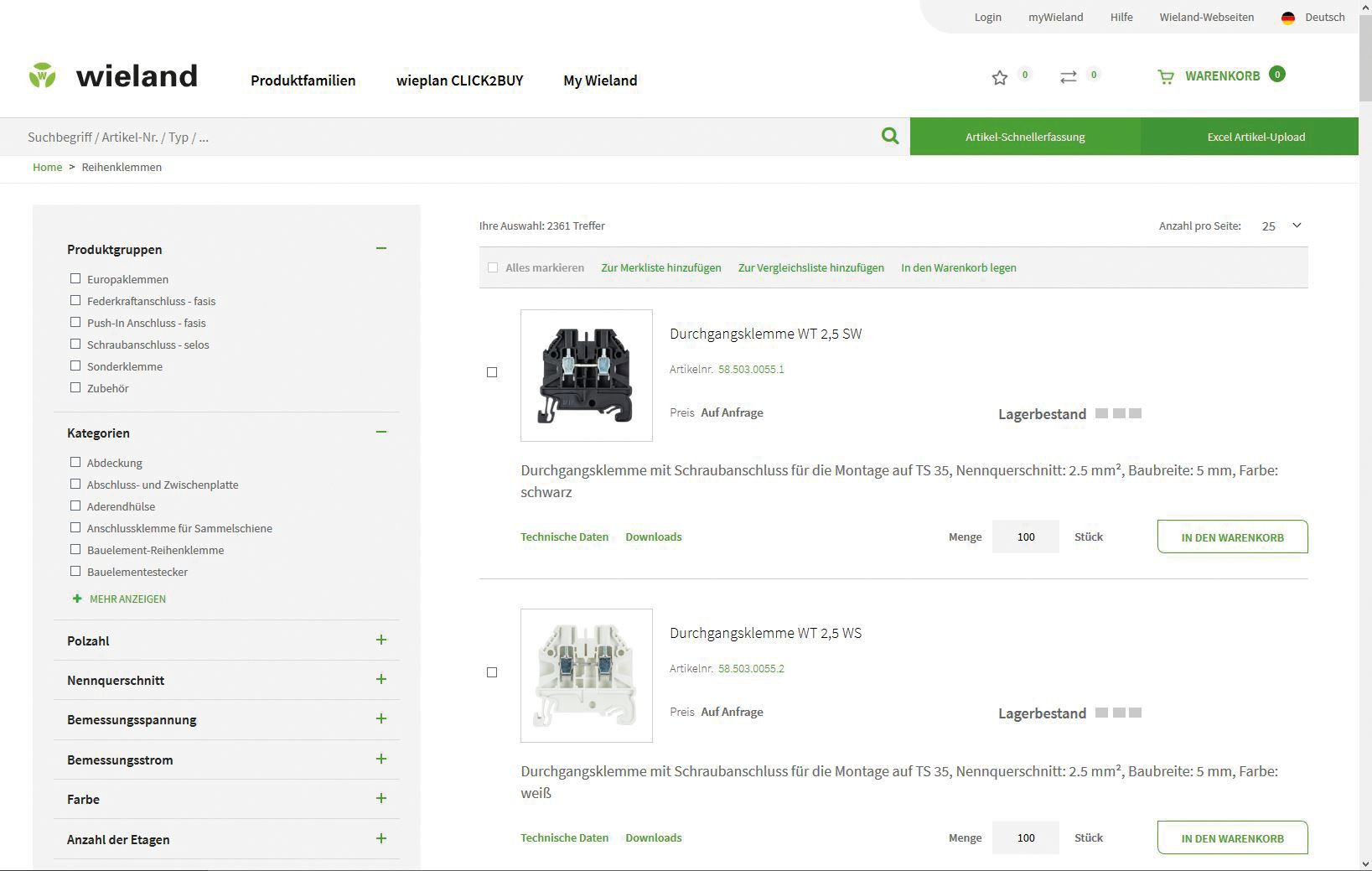
Task: Enable the Schraubanschluss - selos filter
Action: [x=75, y=344]
